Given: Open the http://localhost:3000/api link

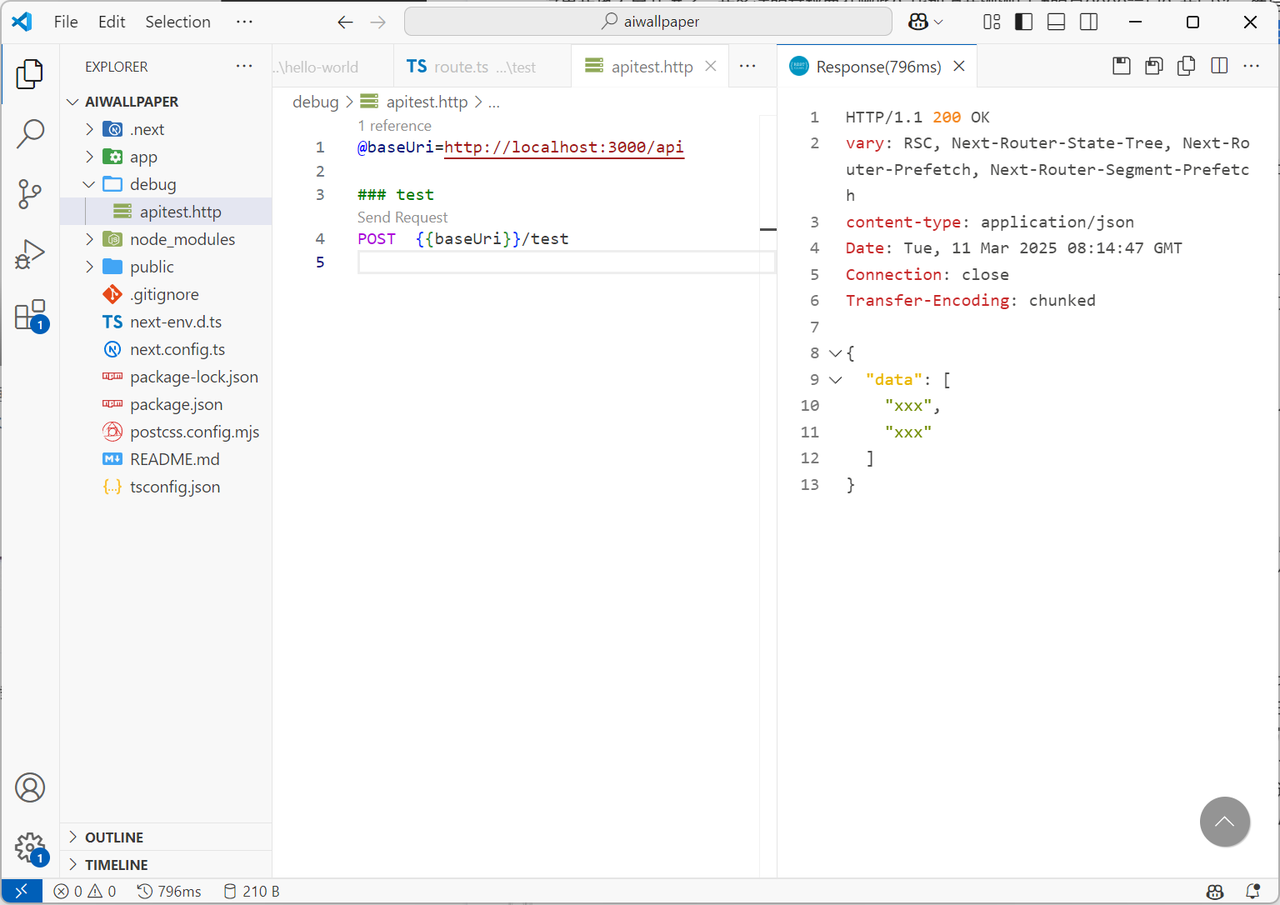Looking at the screenshot, I should [x=564, y=148].
